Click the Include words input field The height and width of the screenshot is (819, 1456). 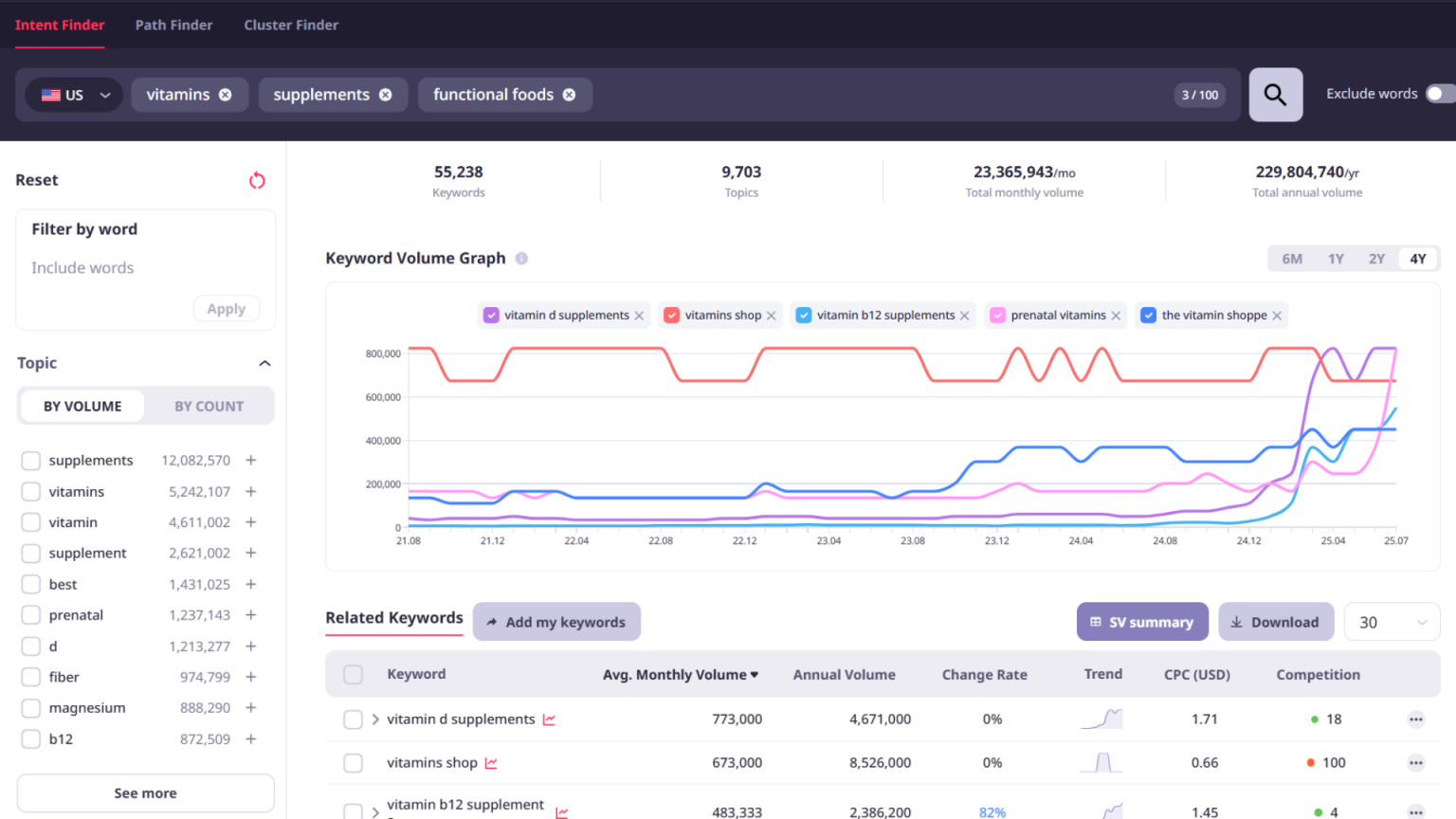tap(145, 267)
